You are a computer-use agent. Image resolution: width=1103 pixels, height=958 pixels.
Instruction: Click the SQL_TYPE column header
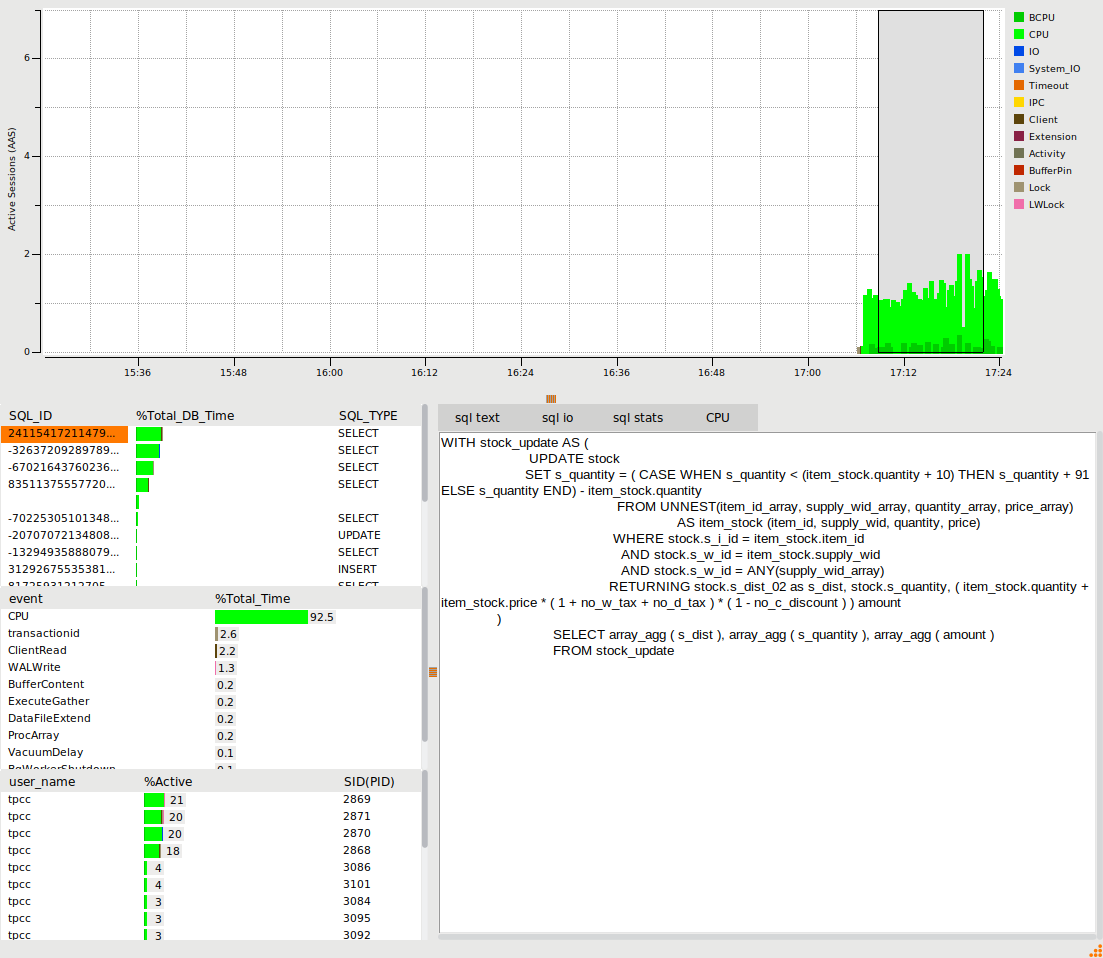pos(367,416)
